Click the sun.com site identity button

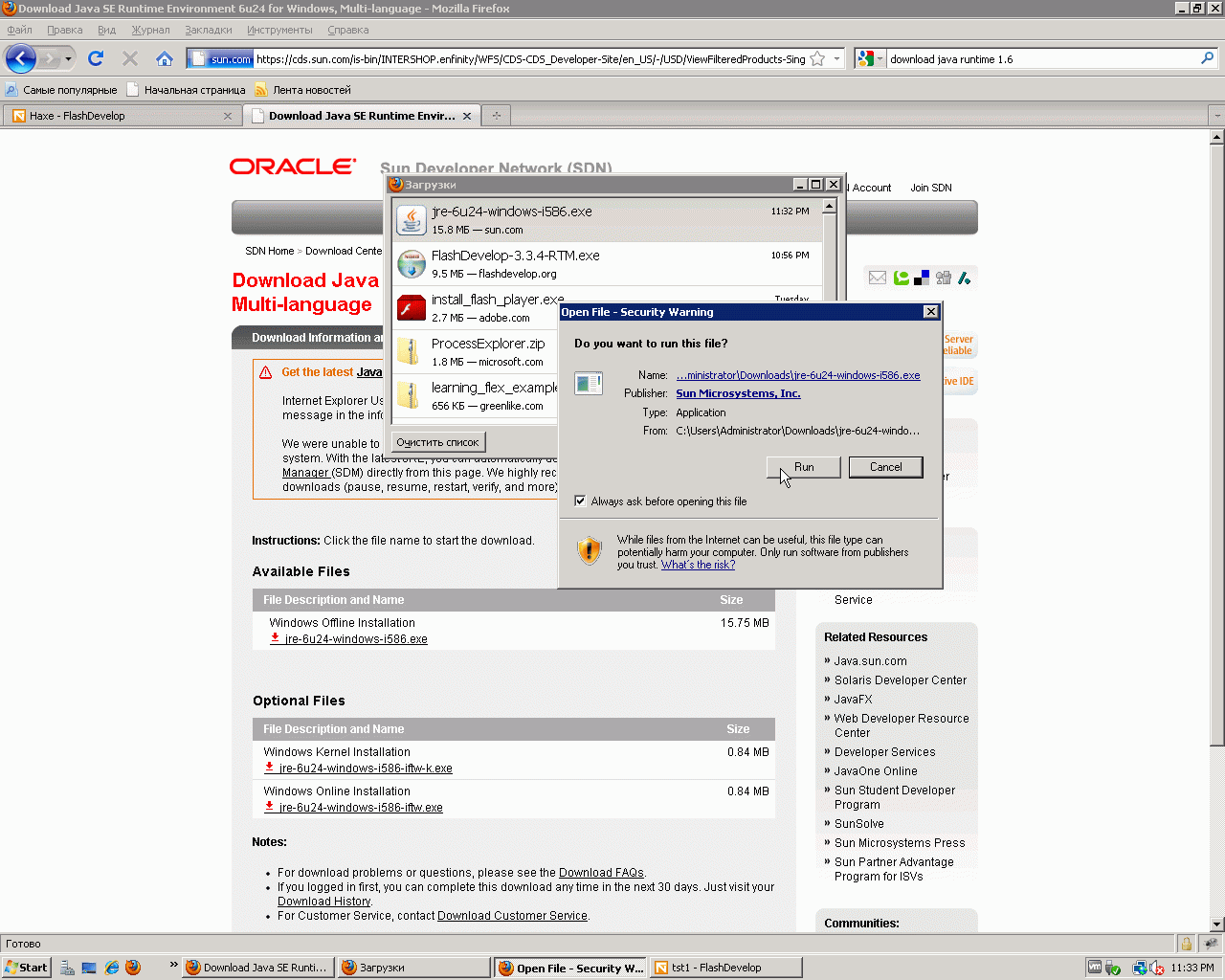tap(219, 59)
